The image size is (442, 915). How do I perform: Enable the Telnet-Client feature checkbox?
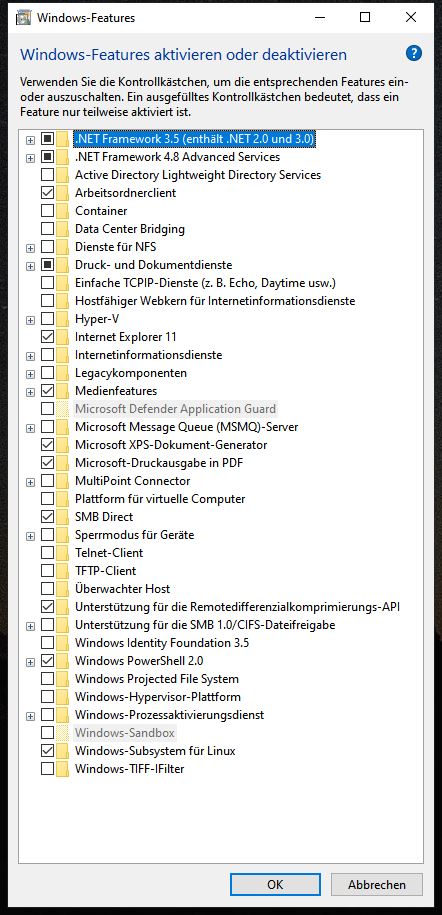pyautogui.click(x=47, y=553)
